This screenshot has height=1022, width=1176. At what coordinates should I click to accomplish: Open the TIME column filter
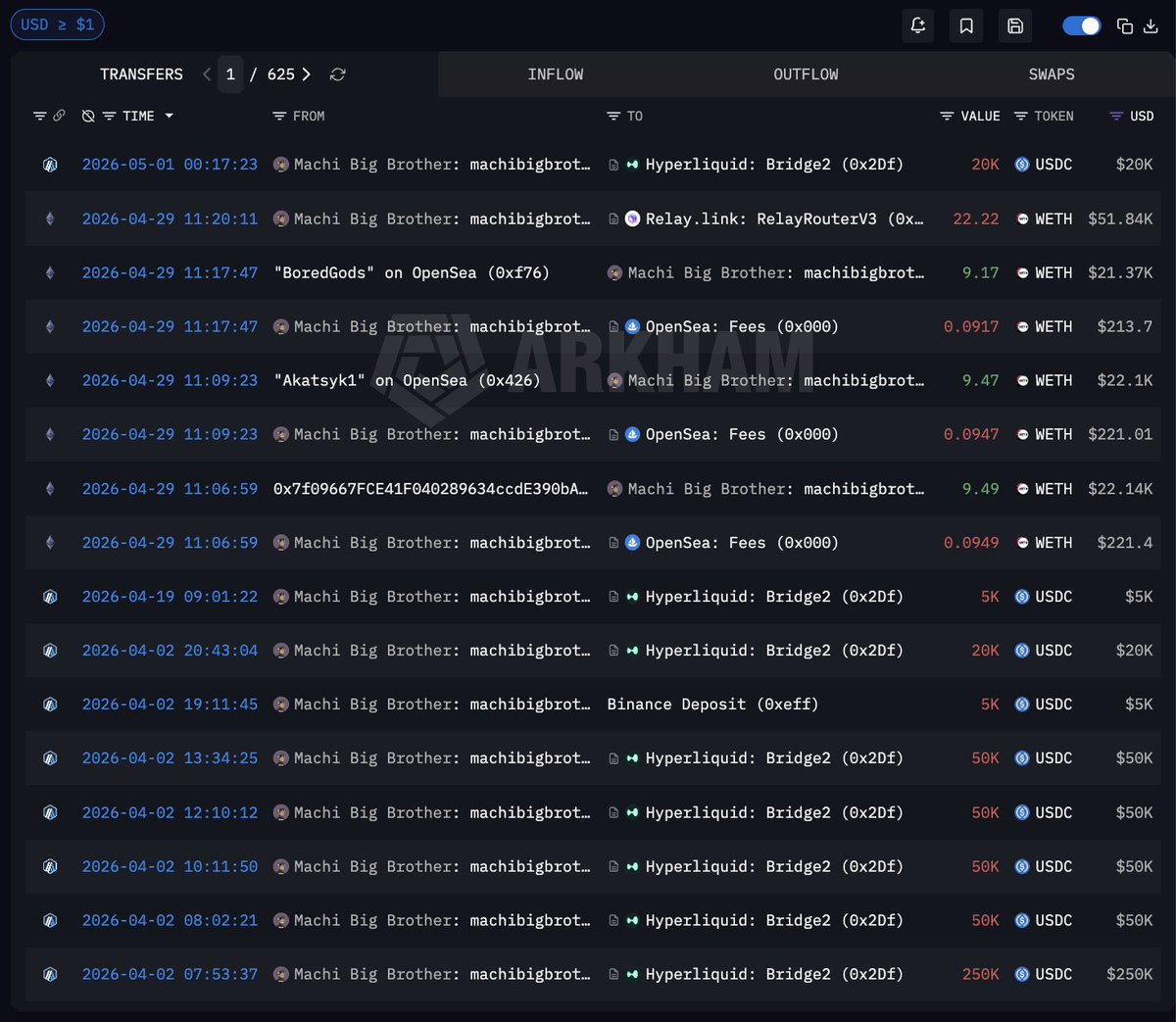[x=109, y=116]
